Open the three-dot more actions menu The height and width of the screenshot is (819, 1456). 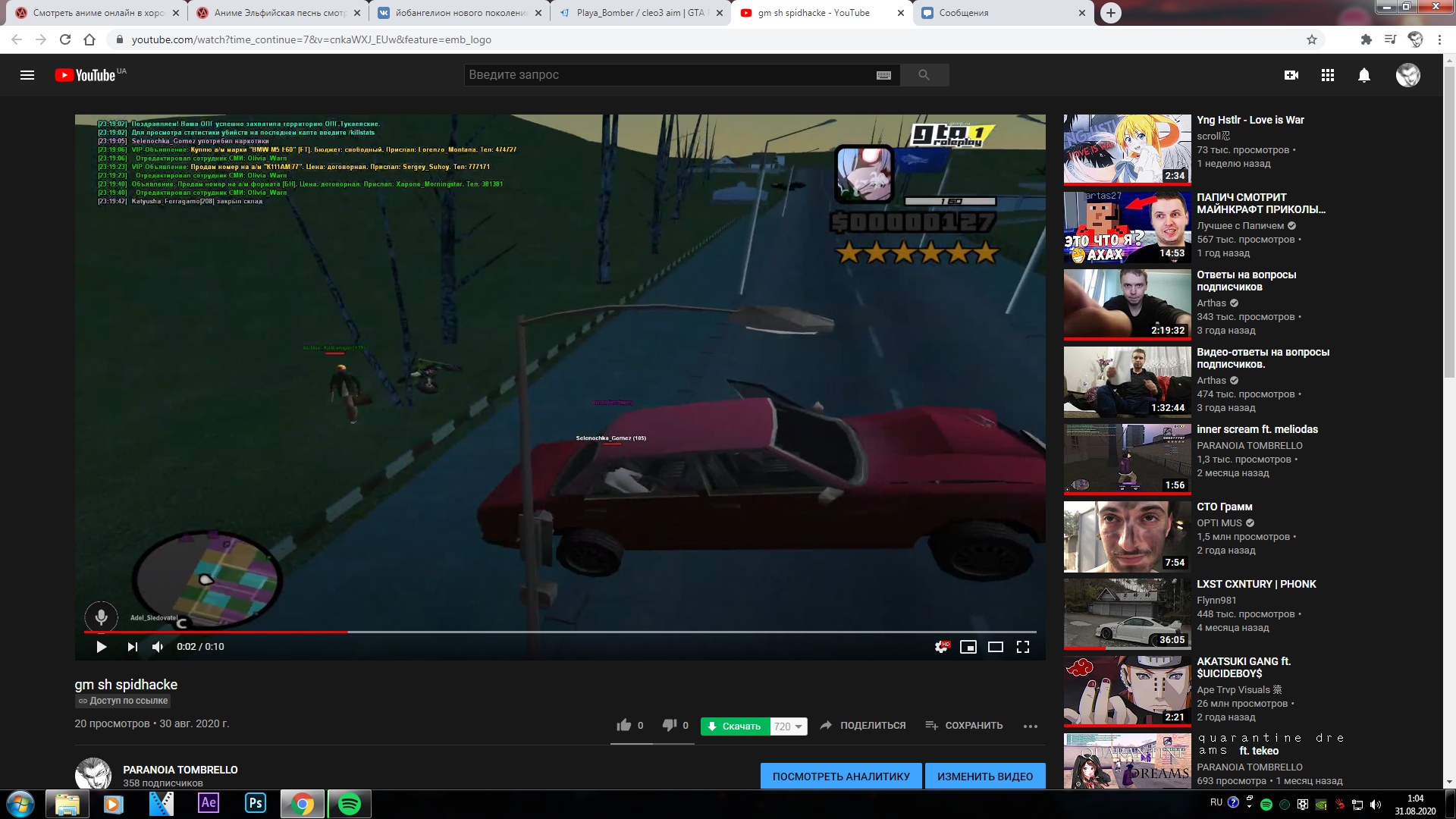[x=1030, y=726]
